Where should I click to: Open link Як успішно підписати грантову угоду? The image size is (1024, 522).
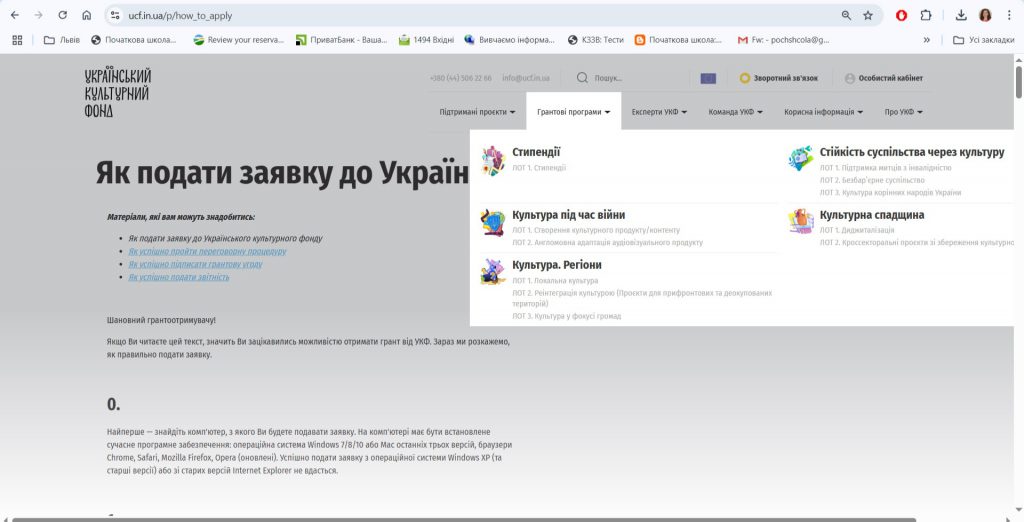coord(195,265)
